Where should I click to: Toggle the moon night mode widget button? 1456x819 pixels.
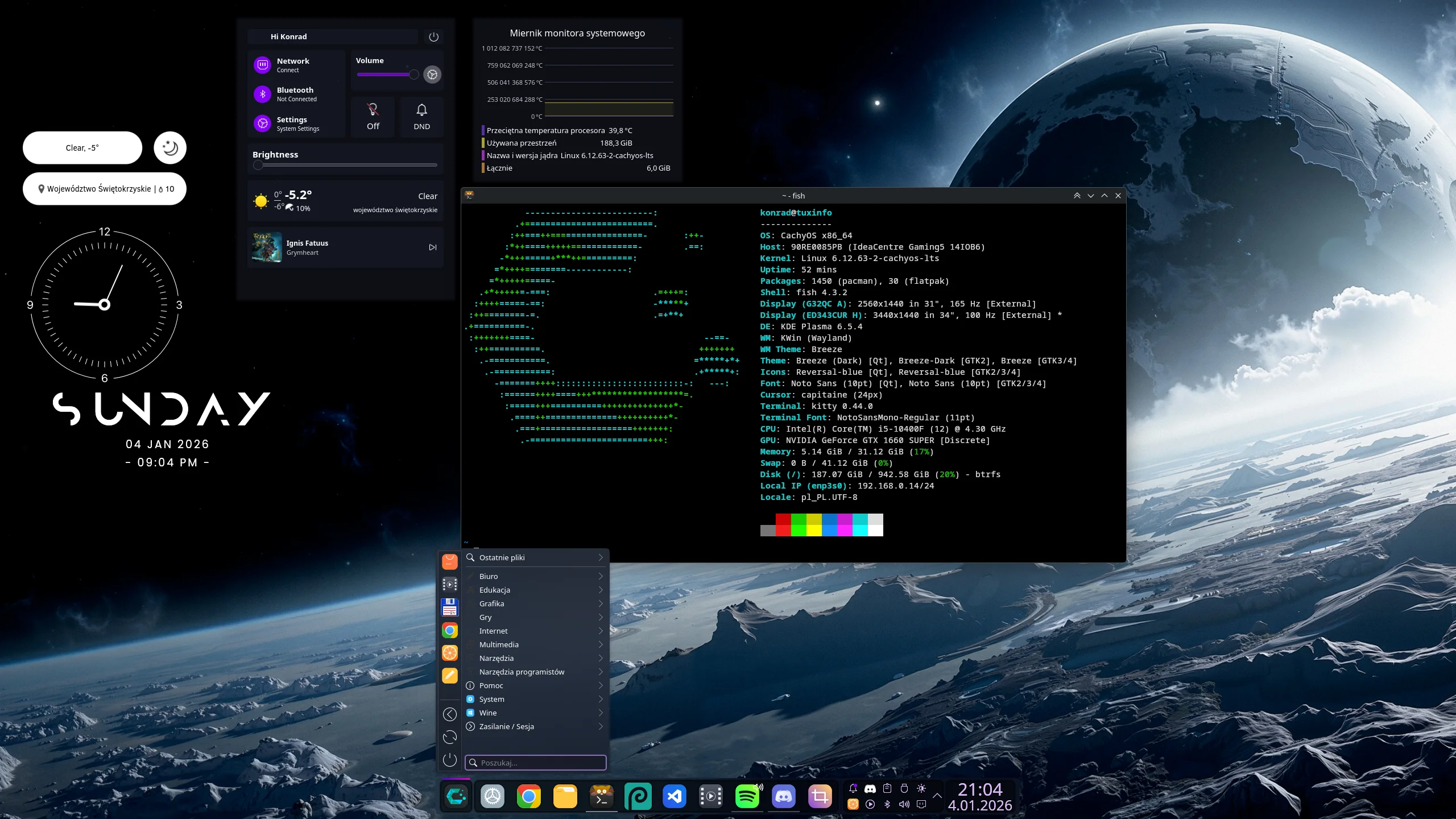170,148
